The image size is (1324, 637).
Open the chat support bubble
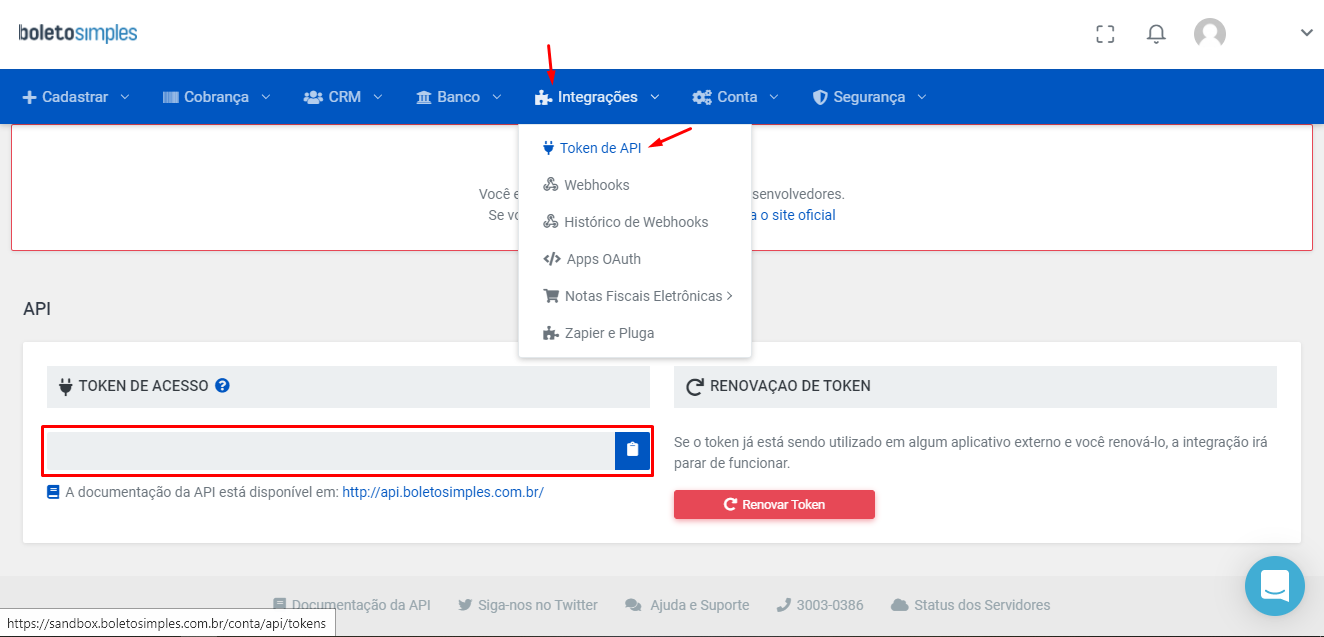click(1274, 586)
